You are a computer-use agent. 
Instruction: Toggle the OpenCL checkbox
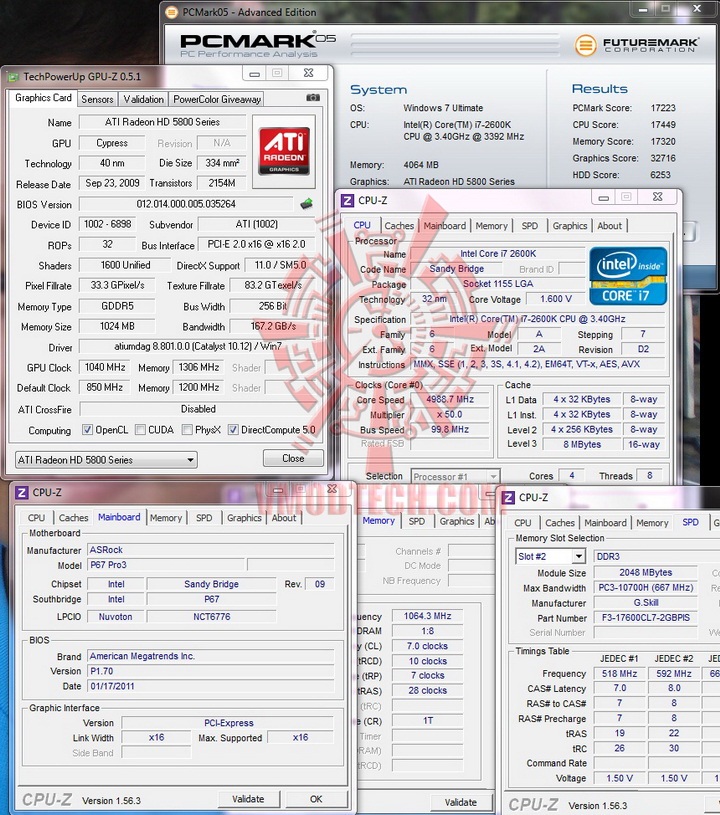(87, 430)
